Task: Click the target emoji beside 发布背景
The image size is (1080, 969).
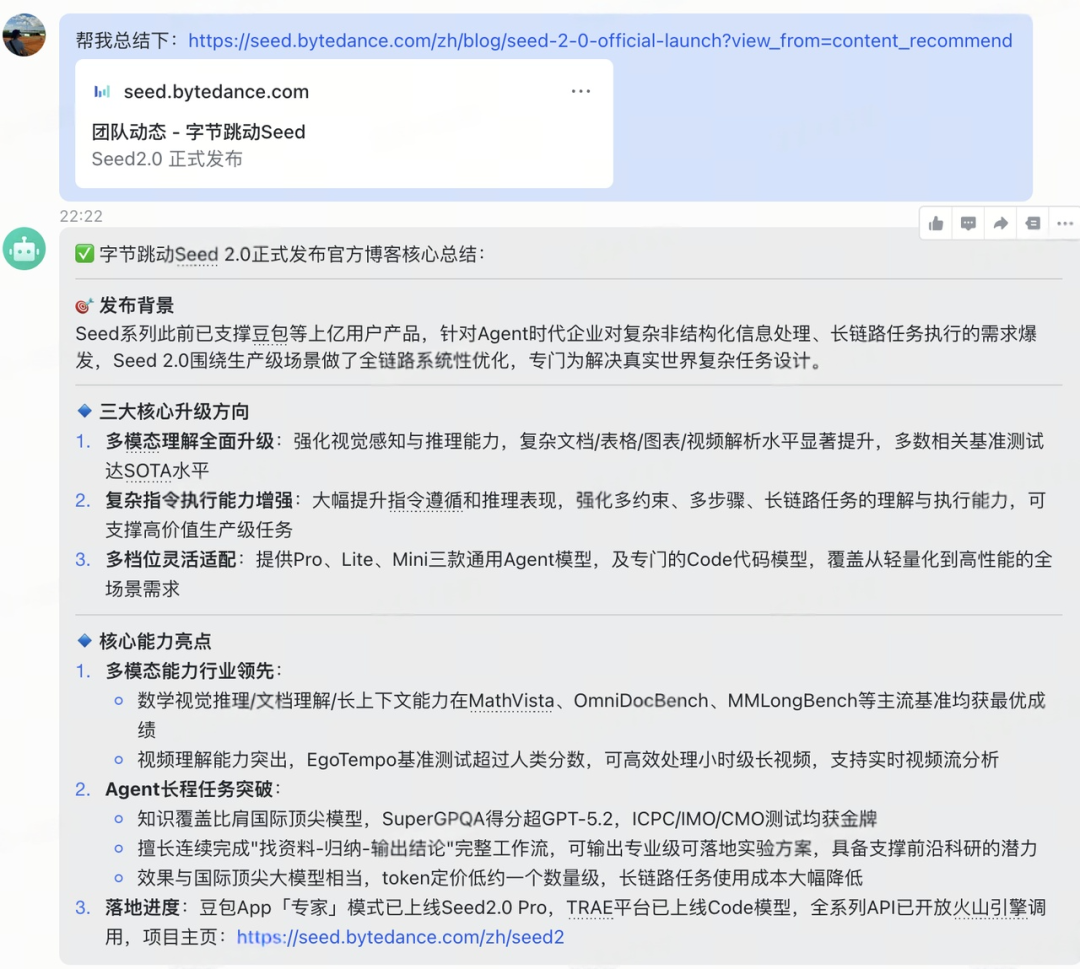Action: 84,305
